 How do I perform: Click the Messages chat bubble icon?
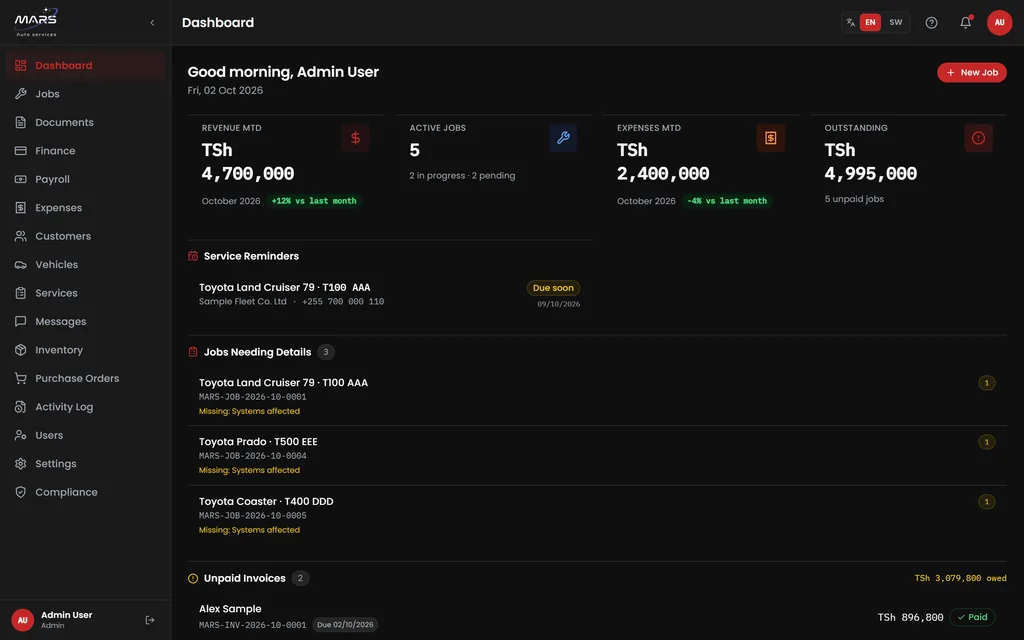21,321
